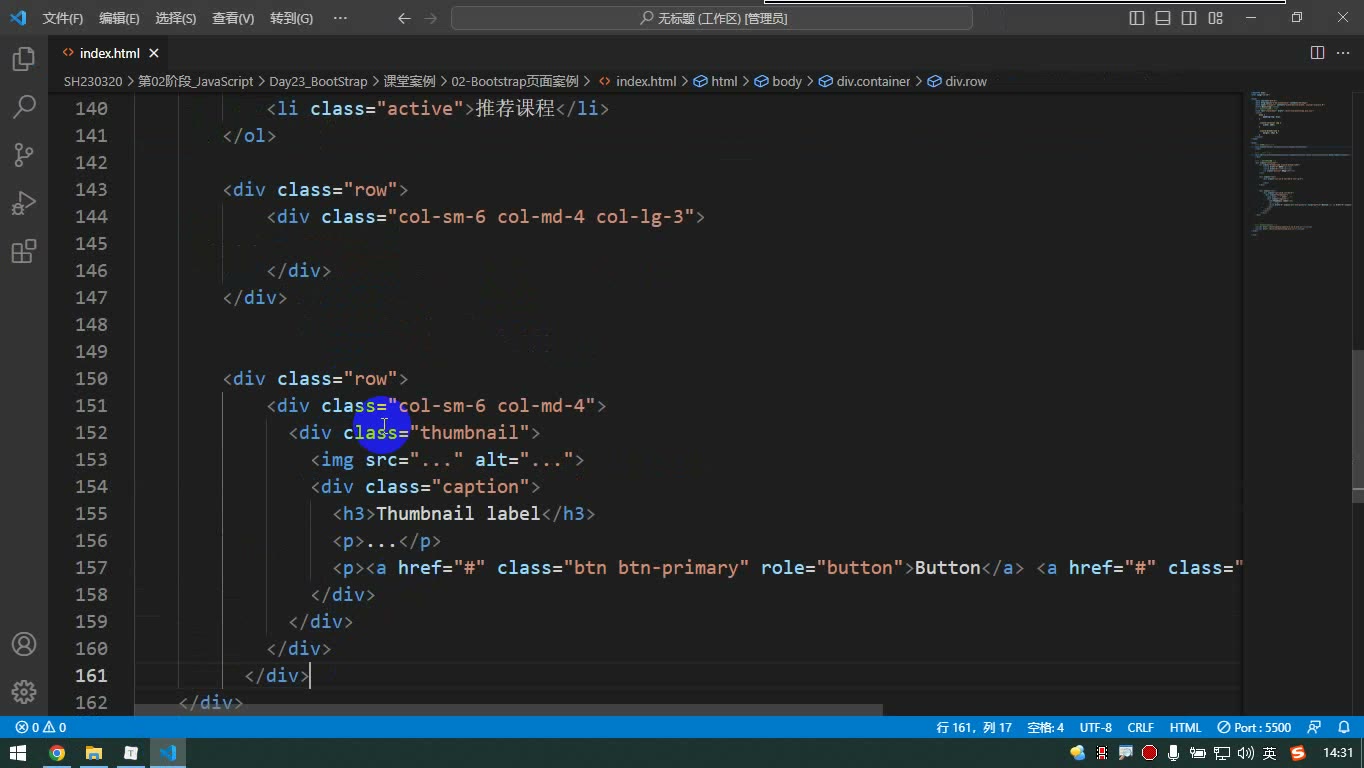Open the Run and Debug view
The image size is (1364, 768).
pyautogui.click(x=24, y=203)
